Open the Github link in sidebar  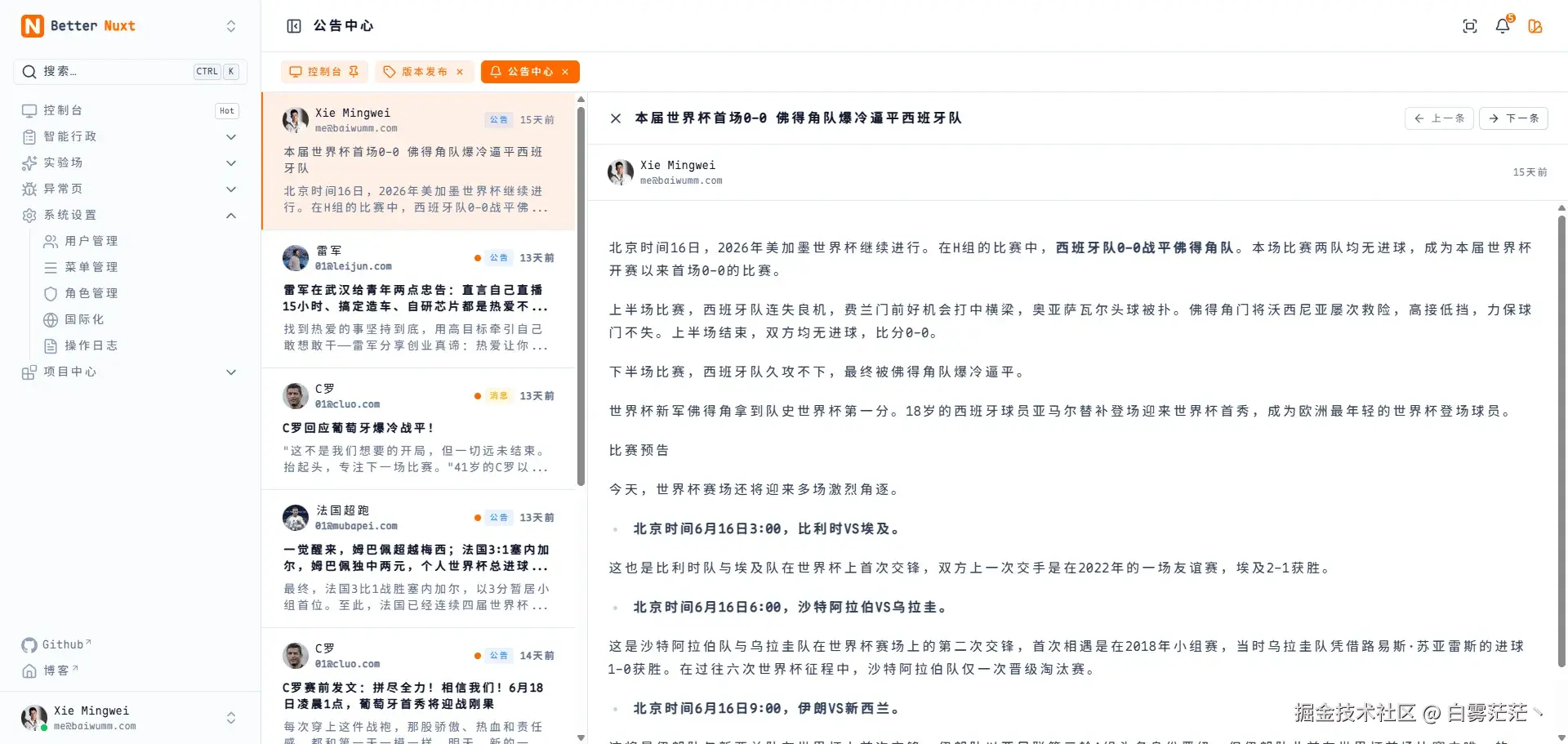coord(57,645)
